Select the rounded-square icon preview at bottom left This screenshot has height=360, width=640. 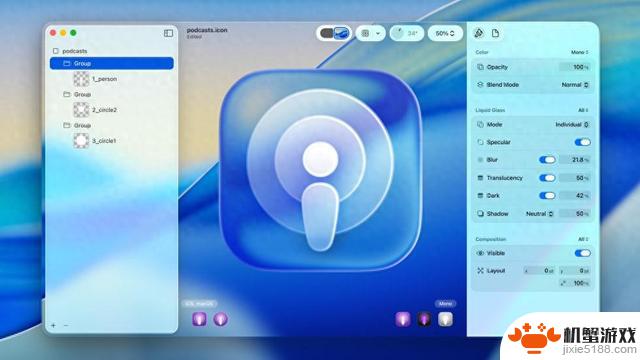point(200,319)
